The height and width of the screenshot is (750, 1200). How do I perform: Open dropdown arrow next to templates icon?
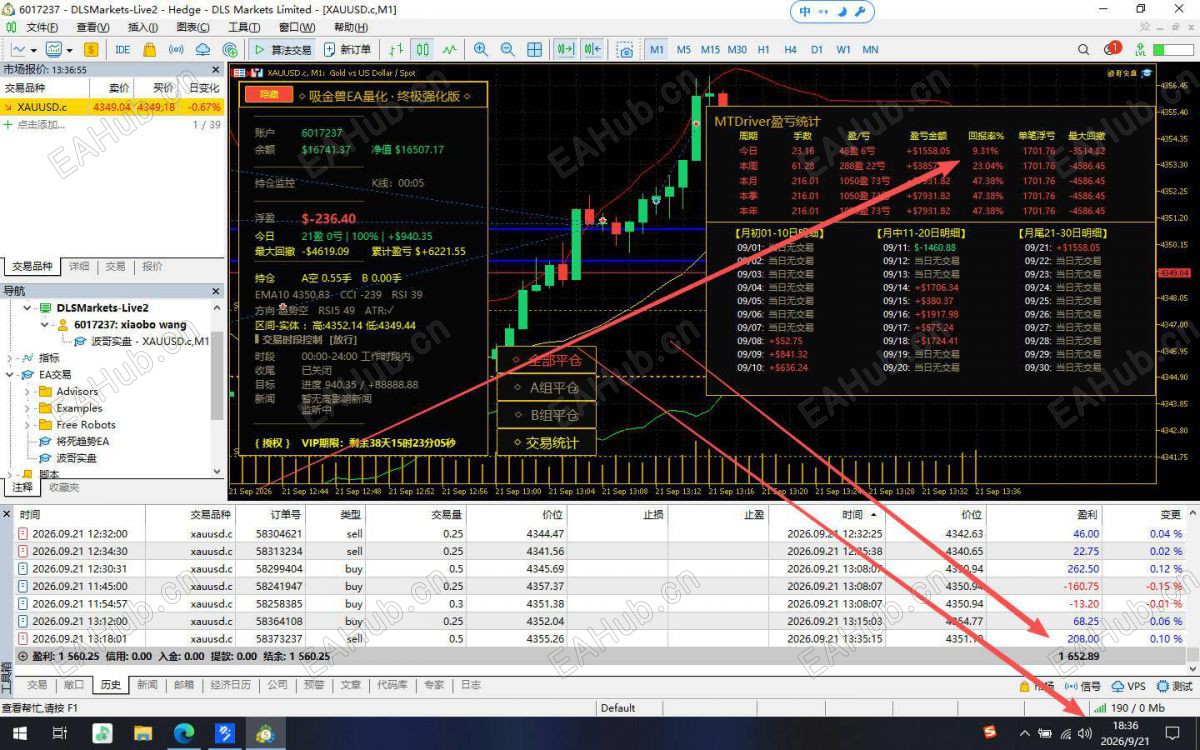point(69,49)
